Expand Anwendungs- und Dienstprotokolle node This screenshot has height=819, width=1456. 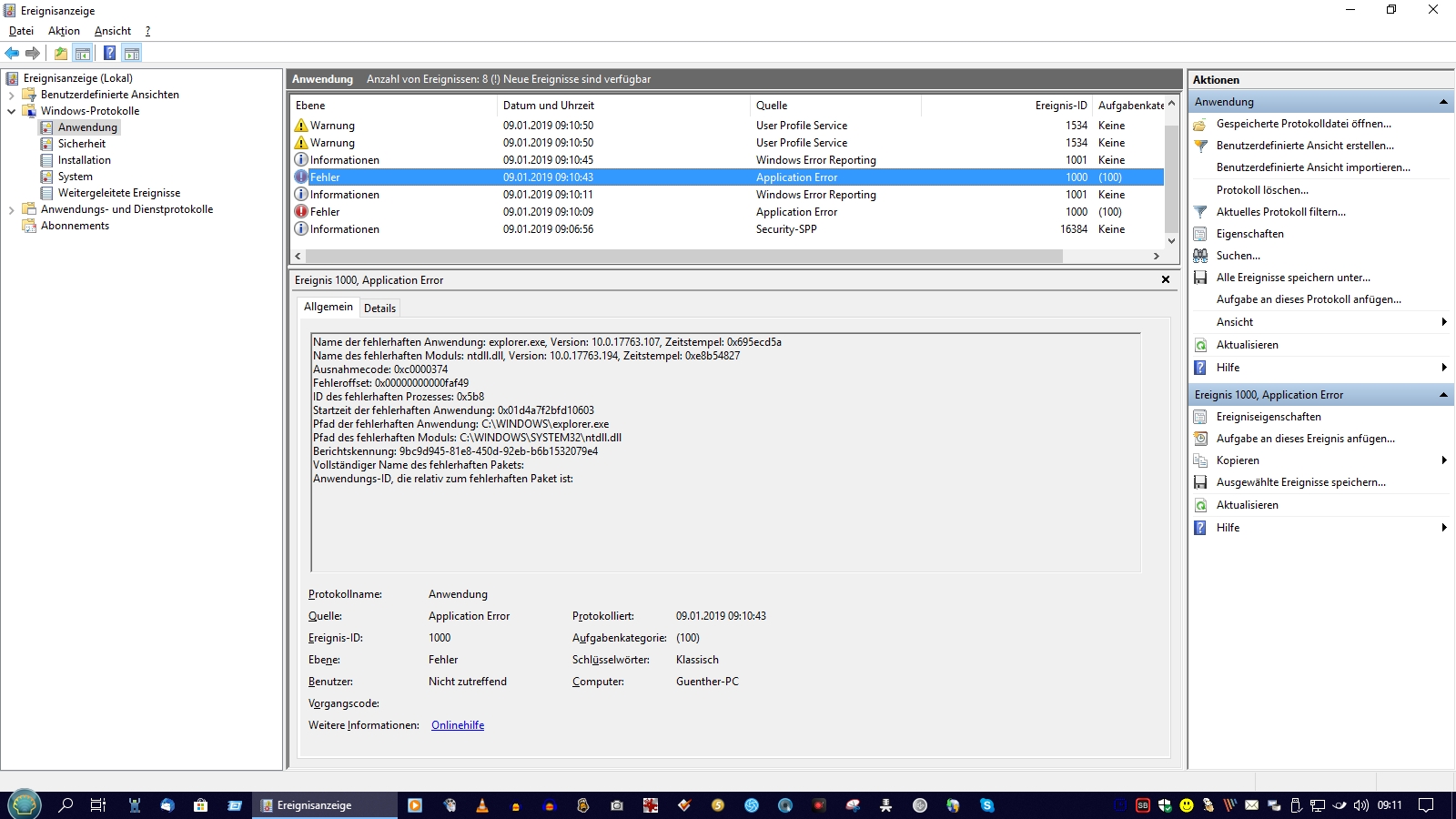(x=11, y=209)
